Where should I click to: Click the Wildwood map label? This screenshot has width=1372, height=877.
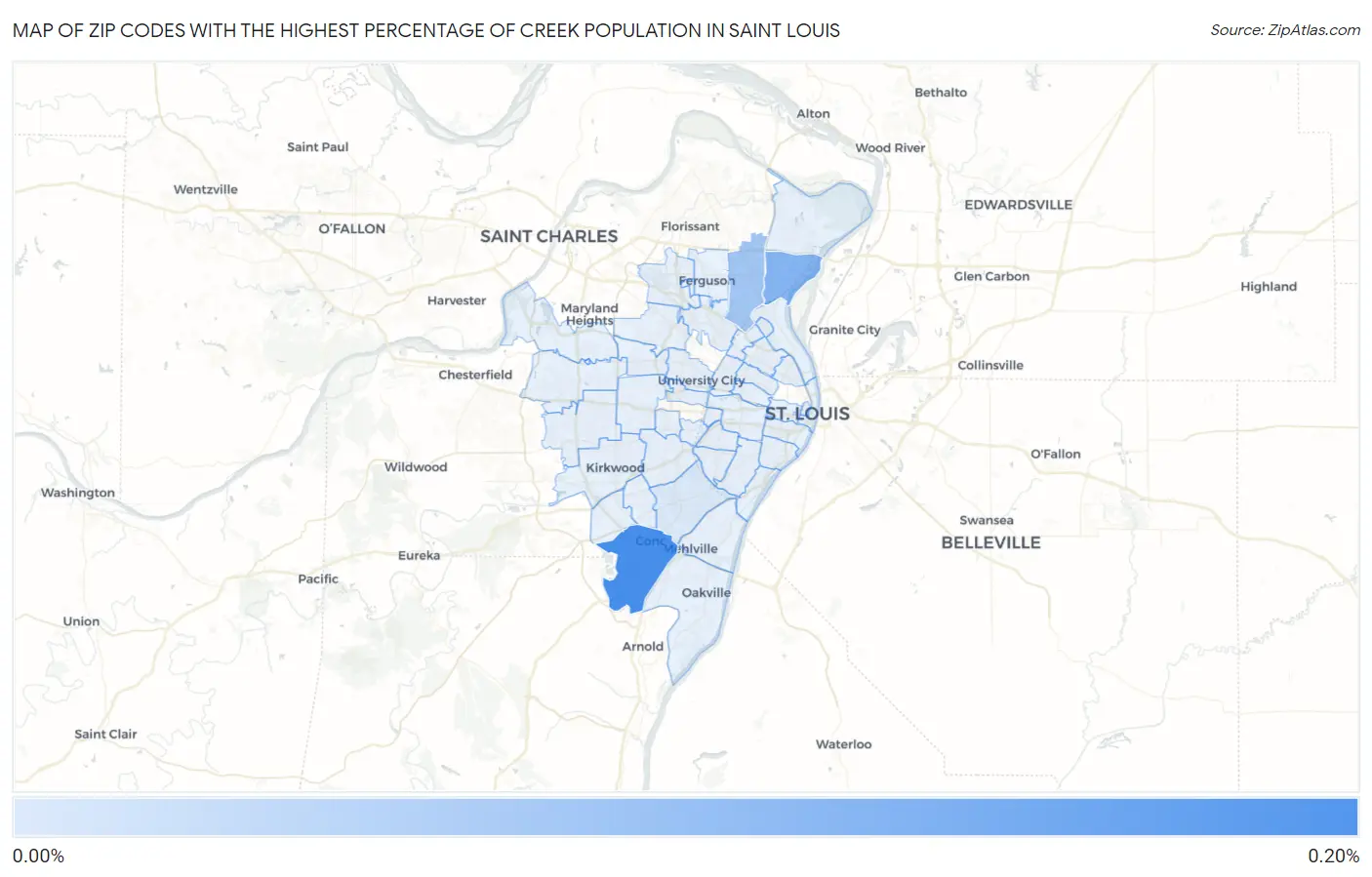coord(416,467)
